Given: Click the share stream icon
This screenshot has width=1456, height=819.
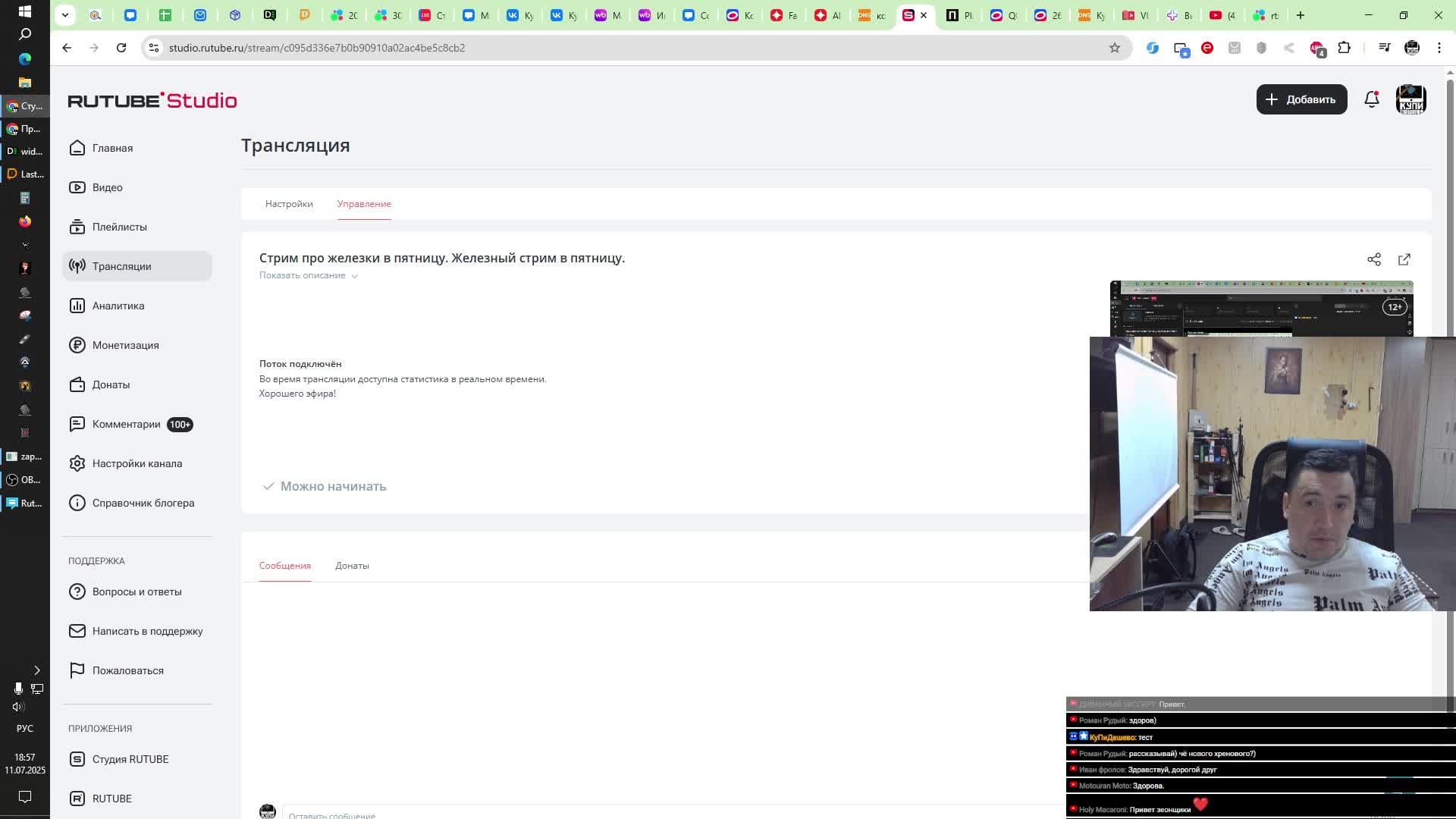Looking at the screenshot, I should coord(1373,259).
